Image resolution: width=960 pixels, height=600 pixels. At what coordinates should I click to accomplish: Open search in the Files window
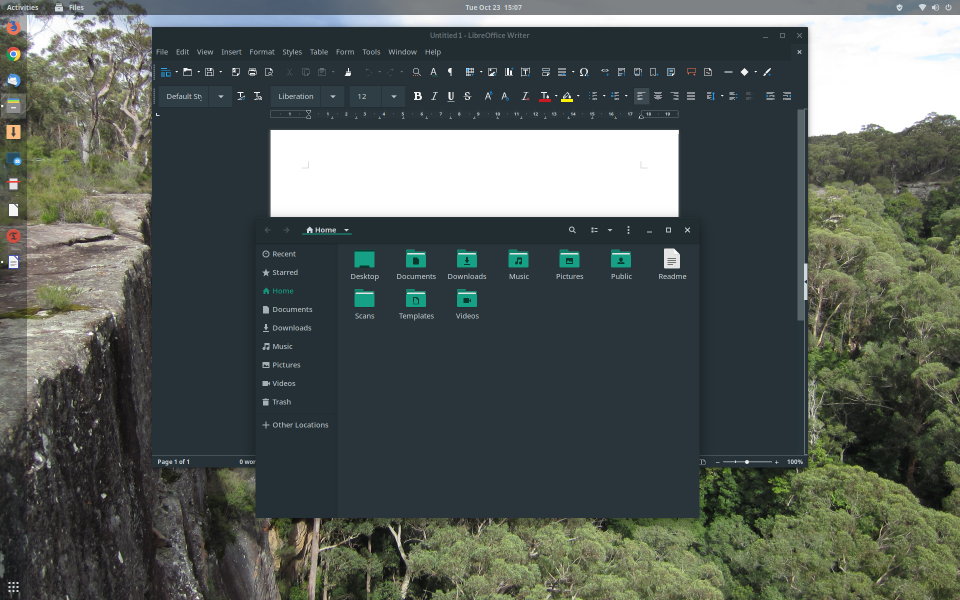[572, 230]
